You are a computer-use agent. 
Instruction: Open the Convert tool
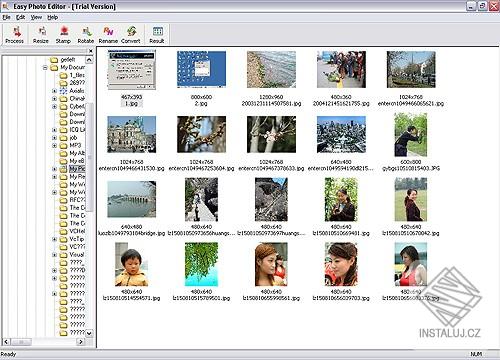131,35
